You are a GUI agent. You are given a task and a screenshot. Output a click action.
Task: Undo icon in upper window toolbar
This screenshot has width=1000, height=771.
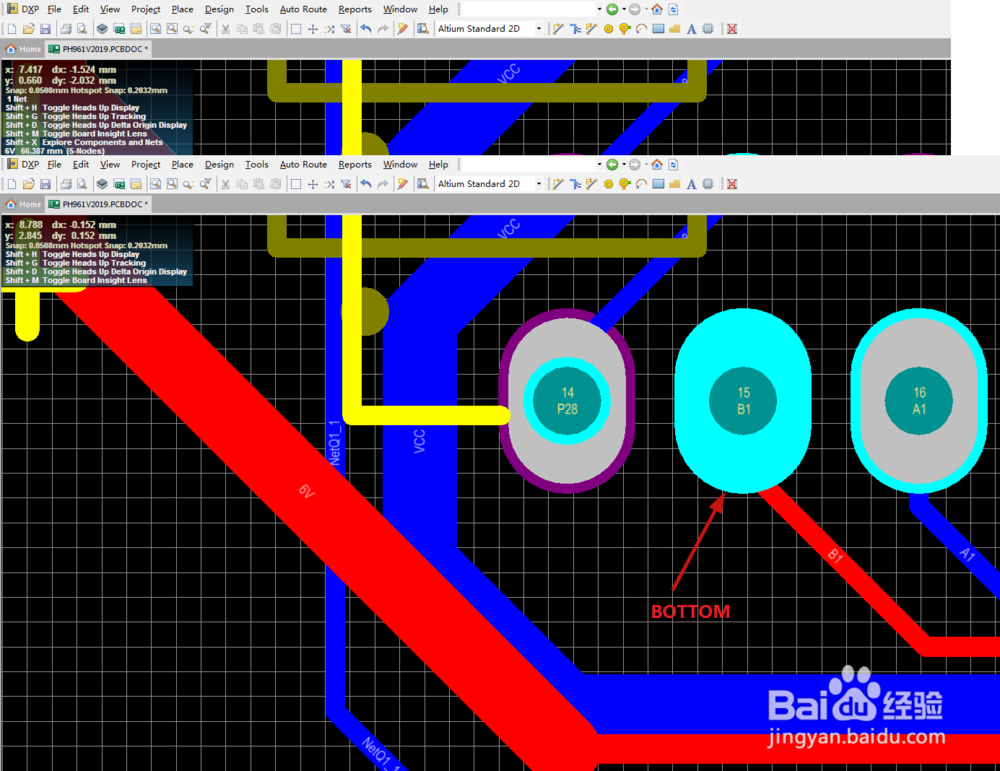coord(366,29)
